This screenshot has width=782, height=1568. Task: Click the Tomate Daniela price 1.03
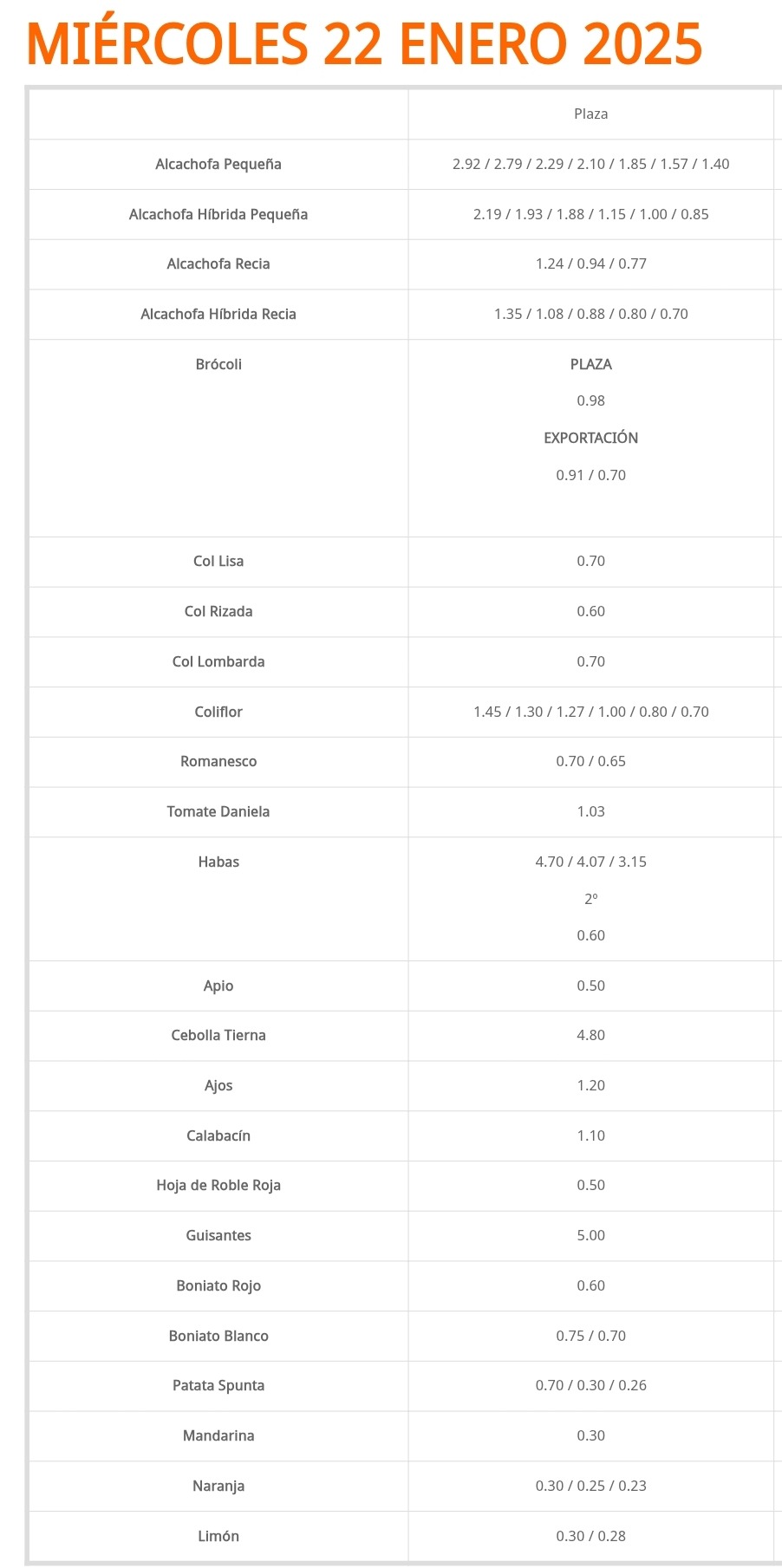click(x=590, y=811)
